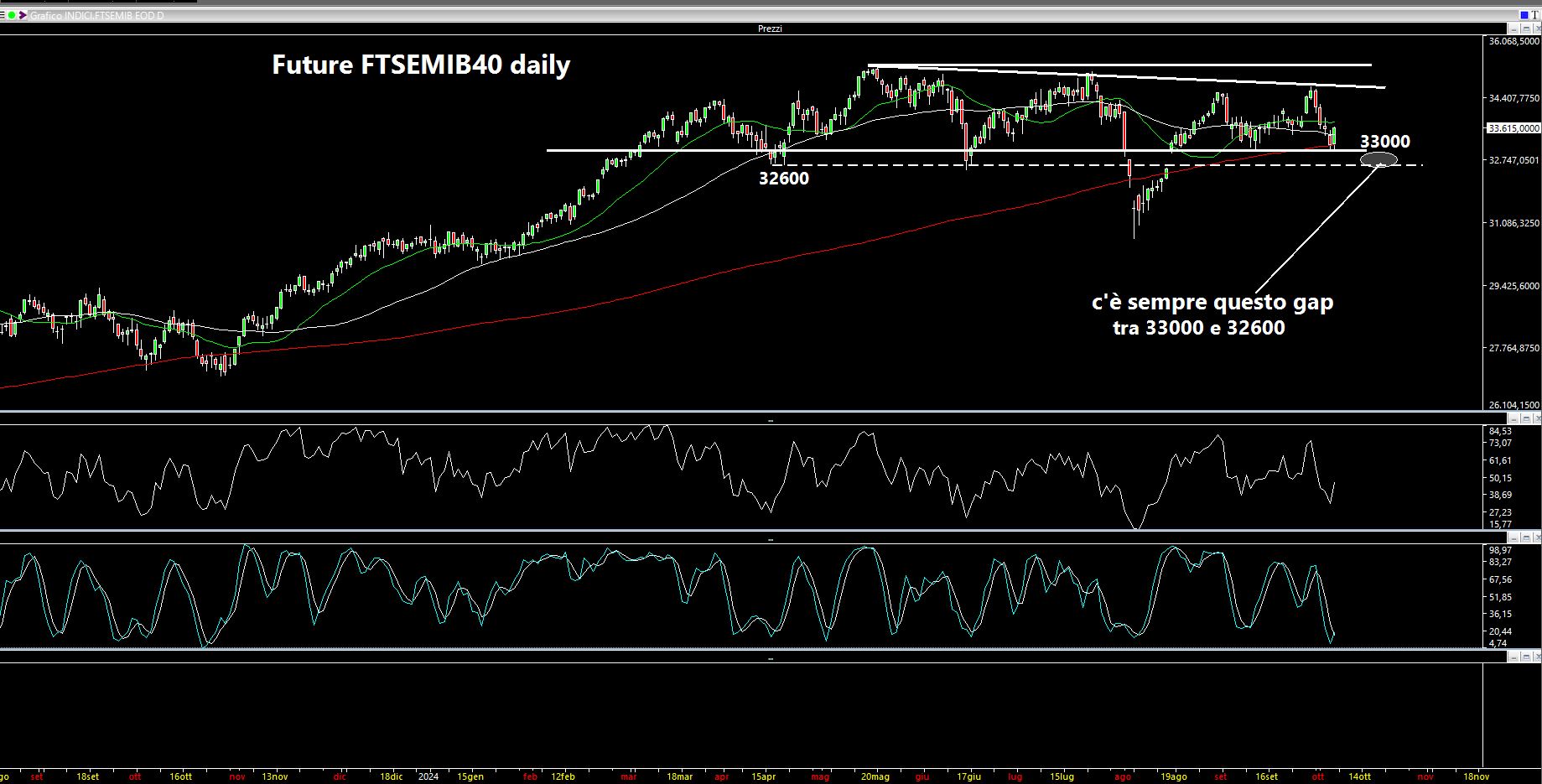The height and width of the screenshot is (784, 1542).
Task: Click the 13nov date on time axis
Action: (275, 776)
